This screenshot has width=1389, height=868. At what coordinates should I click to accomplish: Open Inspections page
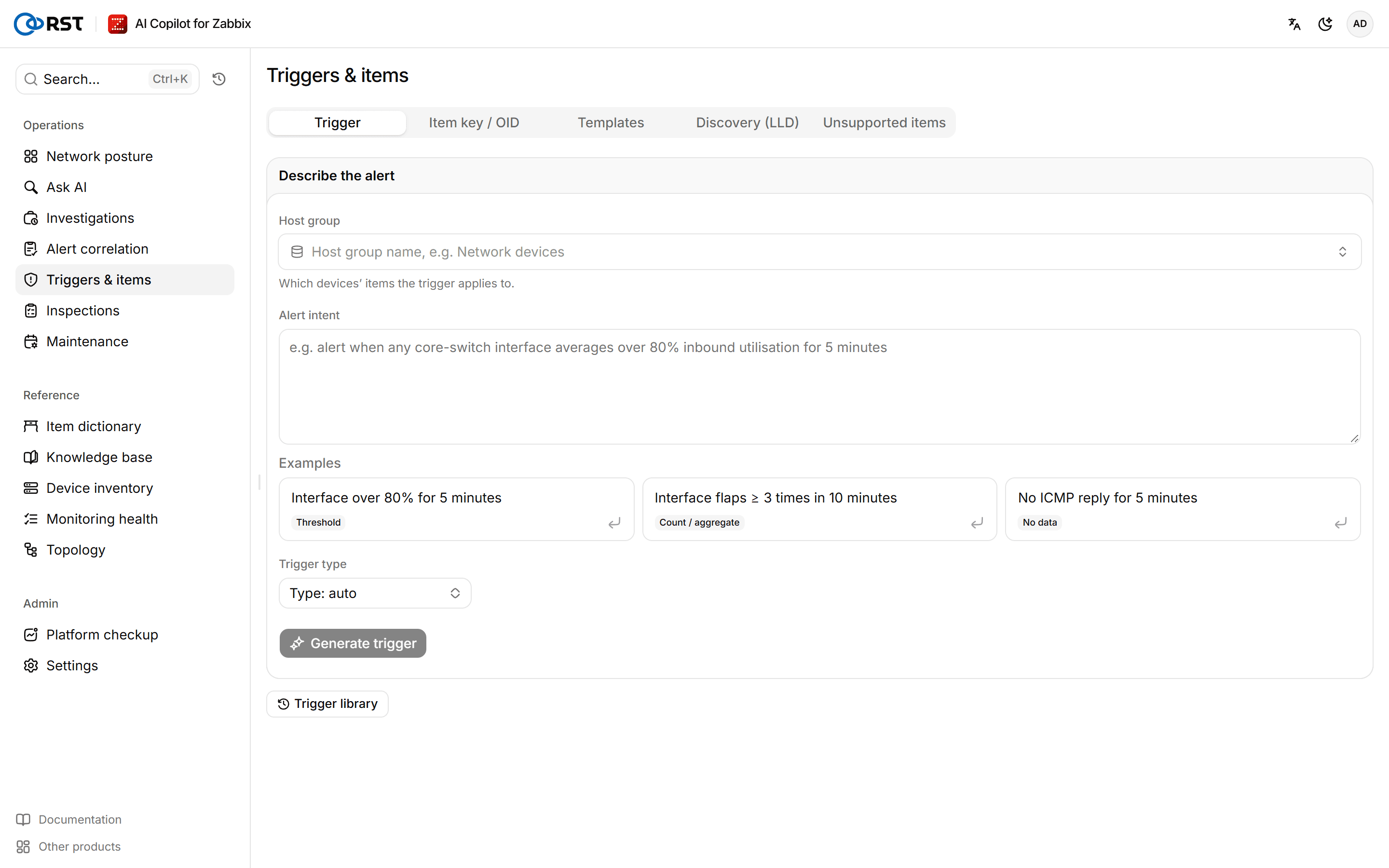(124, 311)
